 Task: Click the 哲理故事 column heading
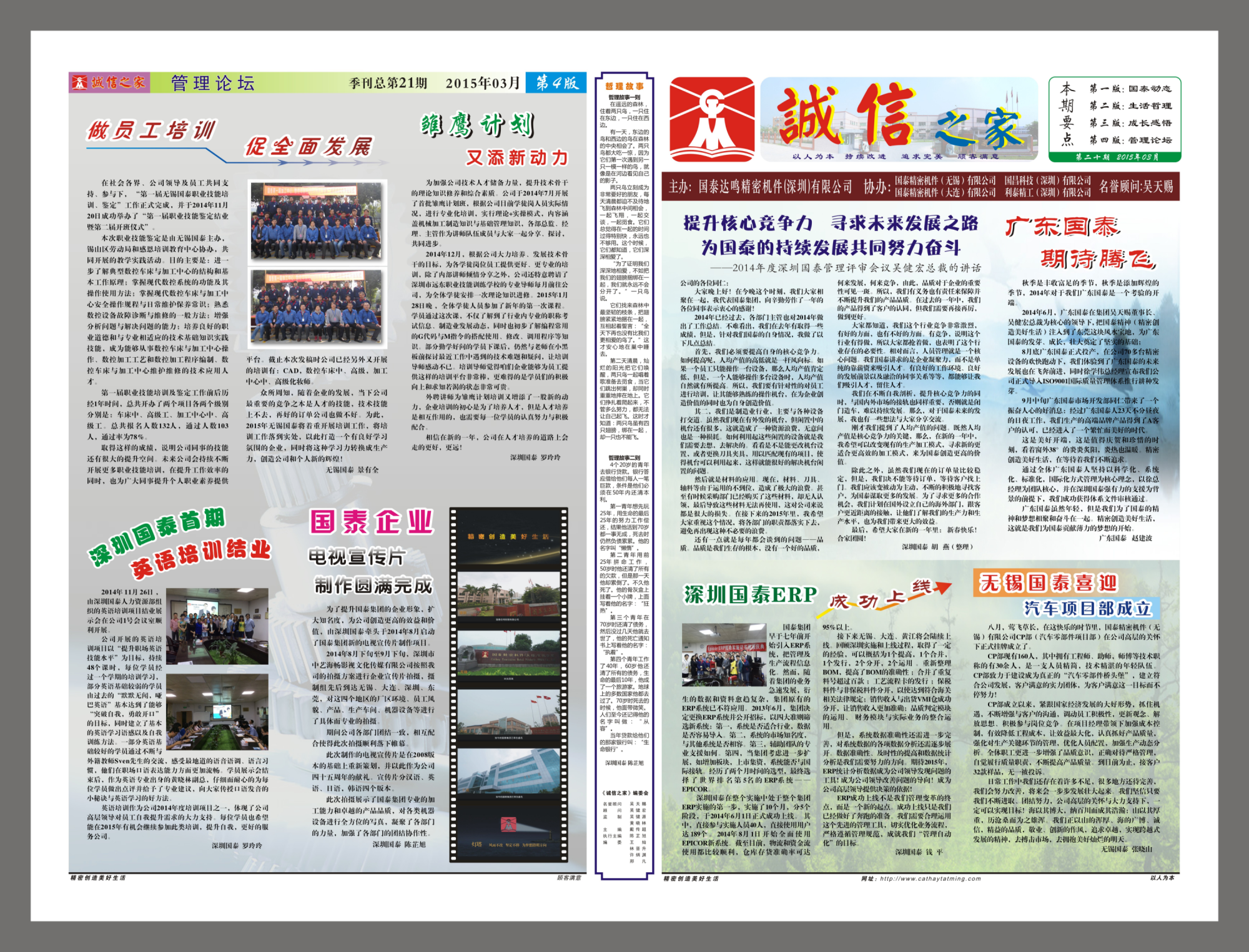[624, 86]
